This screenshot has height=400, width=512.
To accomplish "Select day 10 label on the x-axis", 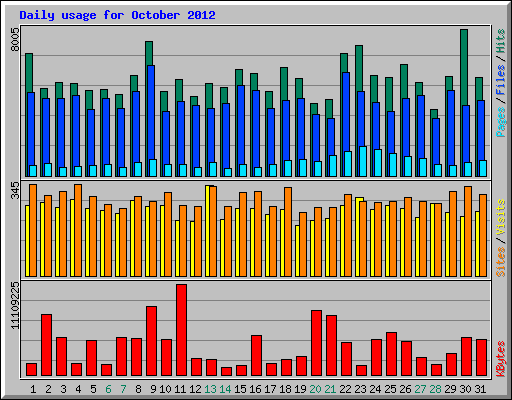I will point(165,389).
